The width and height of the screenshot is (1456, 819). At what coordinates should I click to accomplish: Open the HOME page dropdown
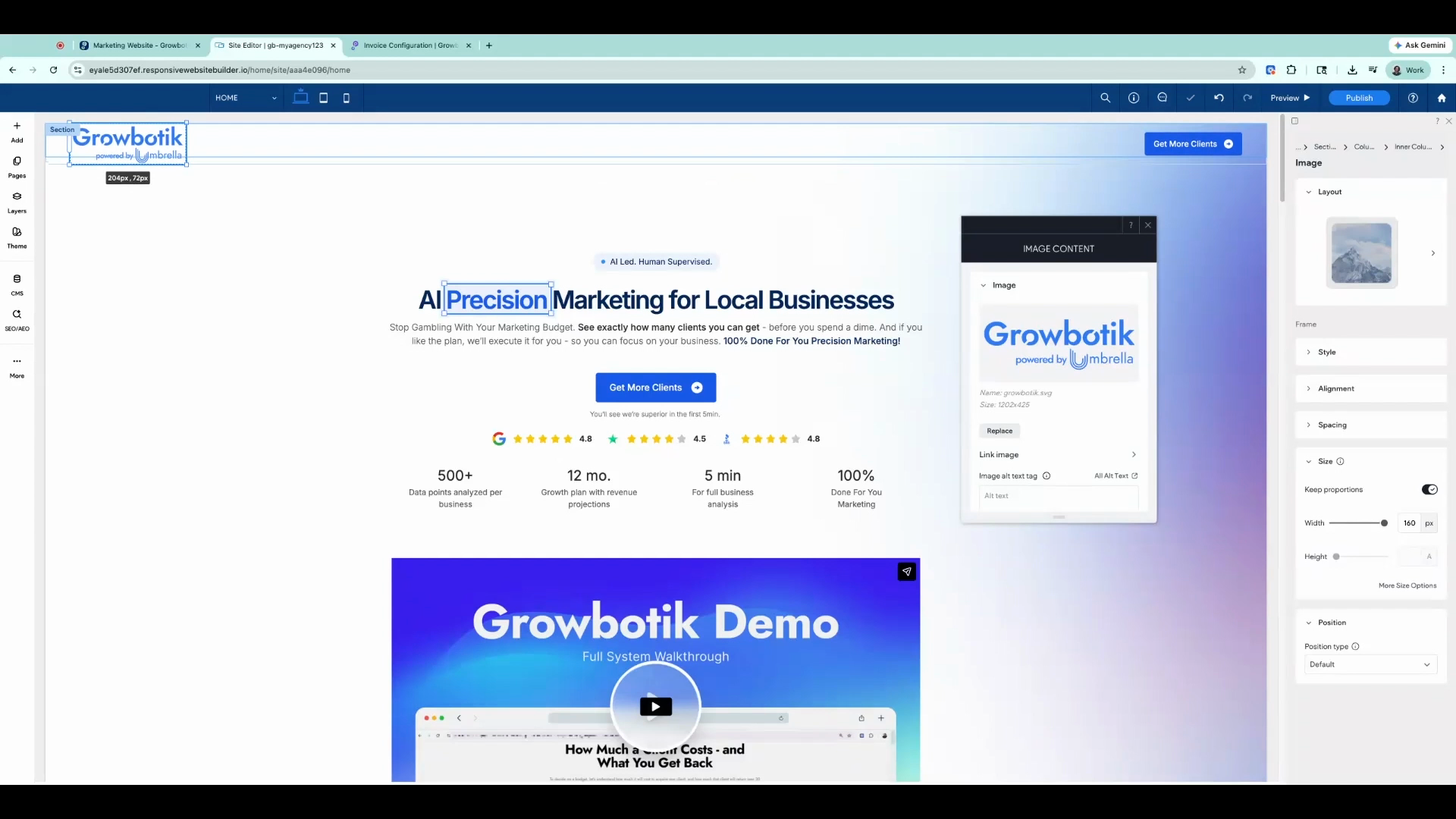pyautogui.click(x=246, y=98)
